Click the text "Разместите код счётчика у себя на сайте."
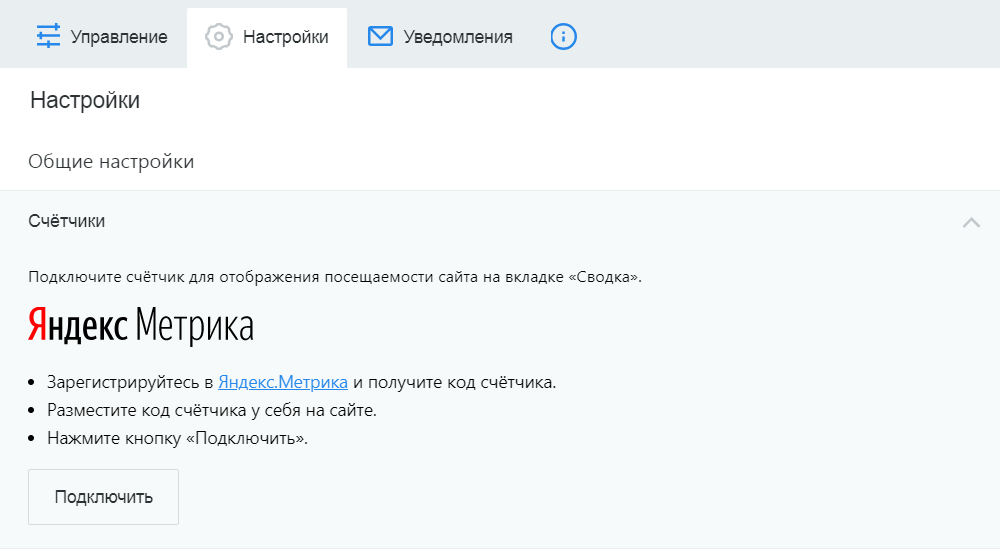The image size is (1000, 557). pos(212,410)
